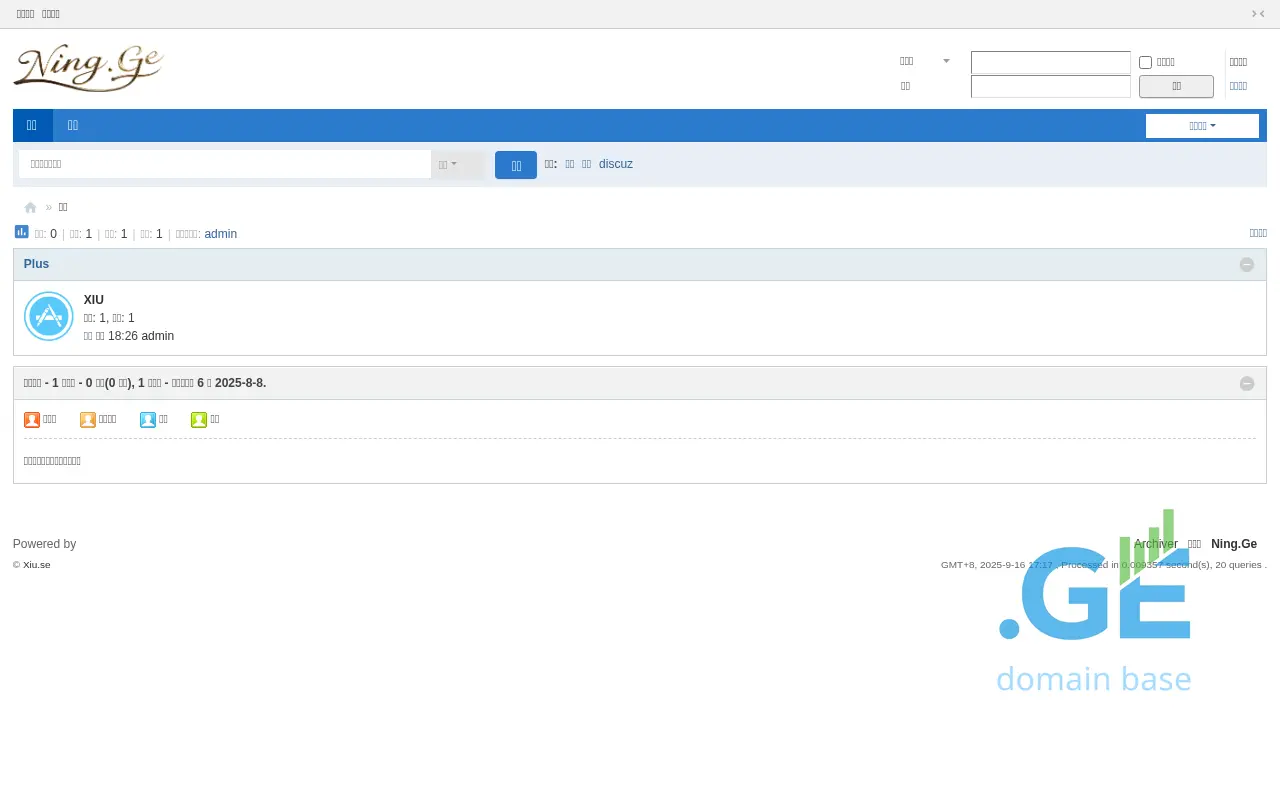Collapse the online members statistics section
This screenshot has width=1280, height=800.
pos(1246,384)
